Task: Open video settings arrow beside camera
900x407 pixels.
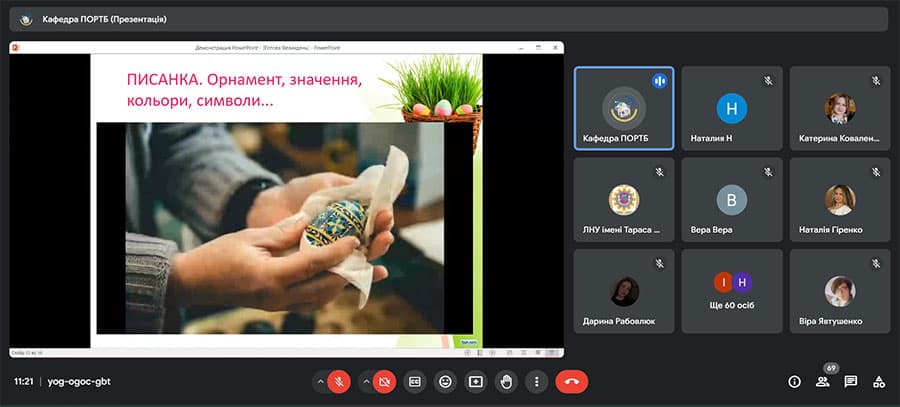Action: [x=366, y=382]
